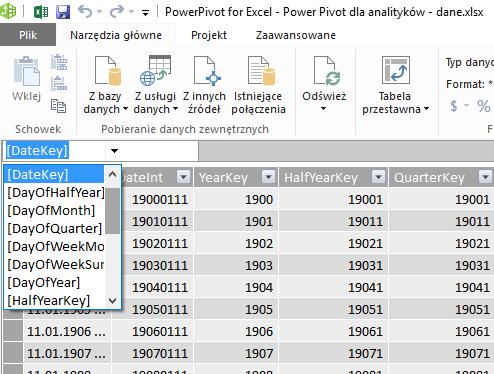This screenshot has height=374, width=494.
Task: Select [DayOfYear] in column list
Action: tap(55, 283)
